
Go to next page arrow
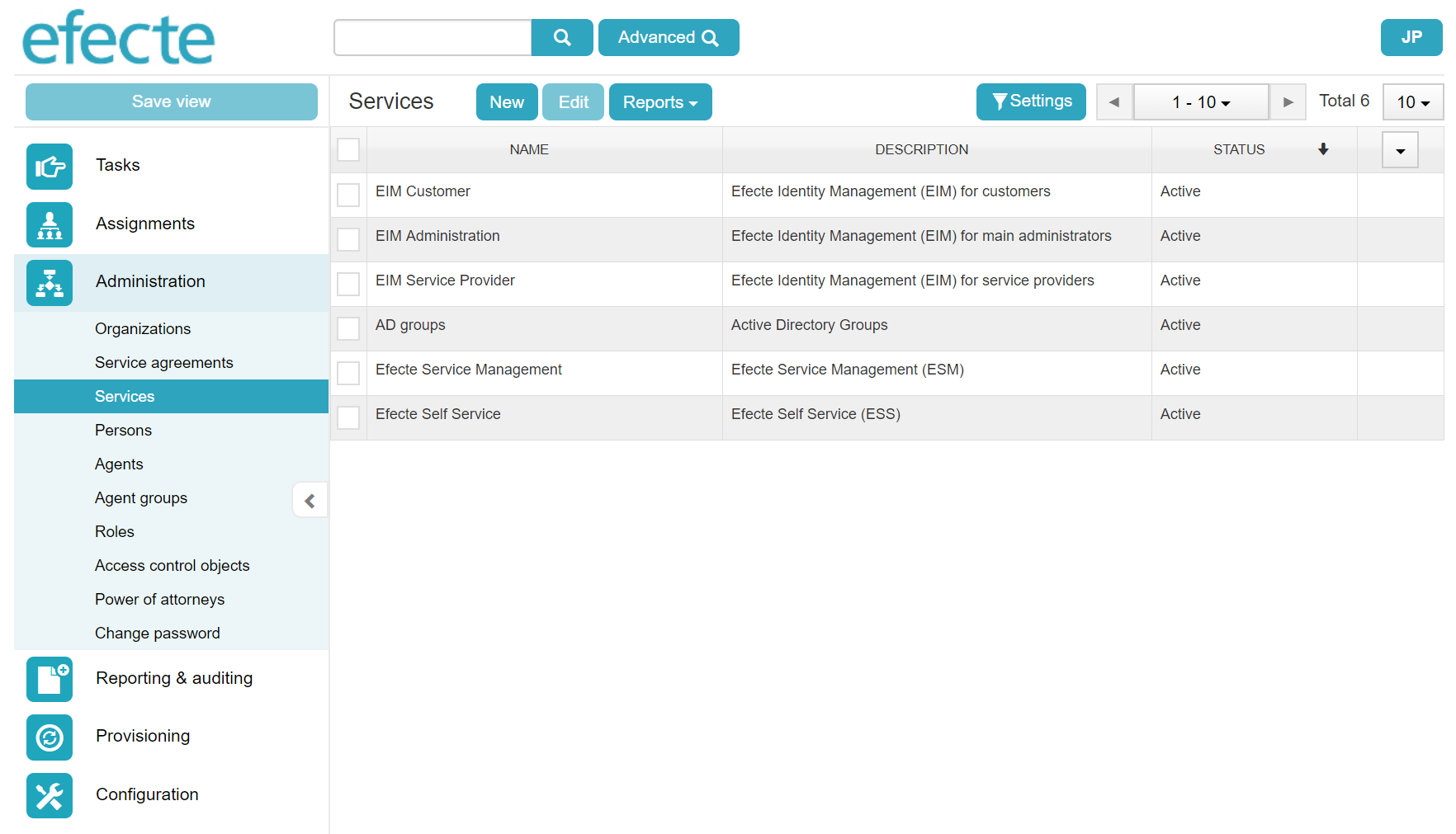(x=1288, y=102)
